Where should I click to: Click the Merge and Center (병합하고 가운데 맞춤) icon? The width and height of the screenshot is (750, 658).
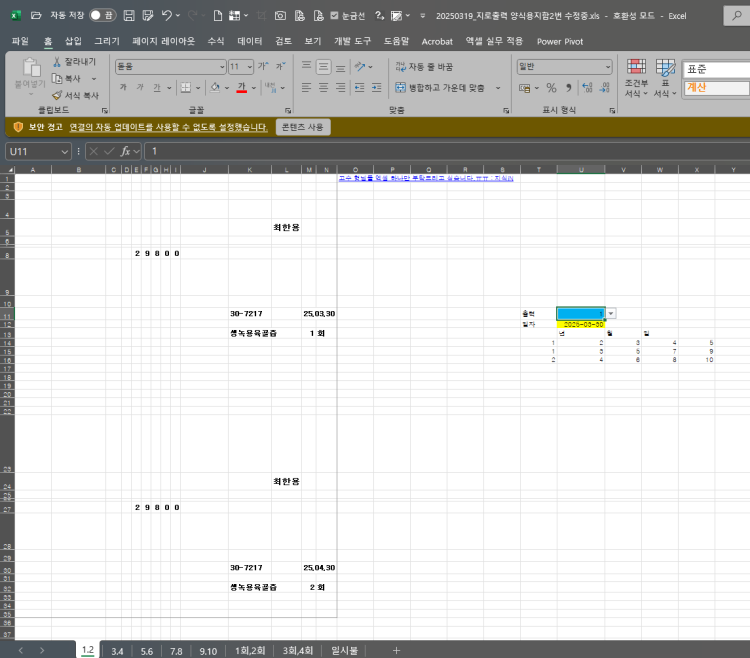pyautogui.click(x=400, y=88)
